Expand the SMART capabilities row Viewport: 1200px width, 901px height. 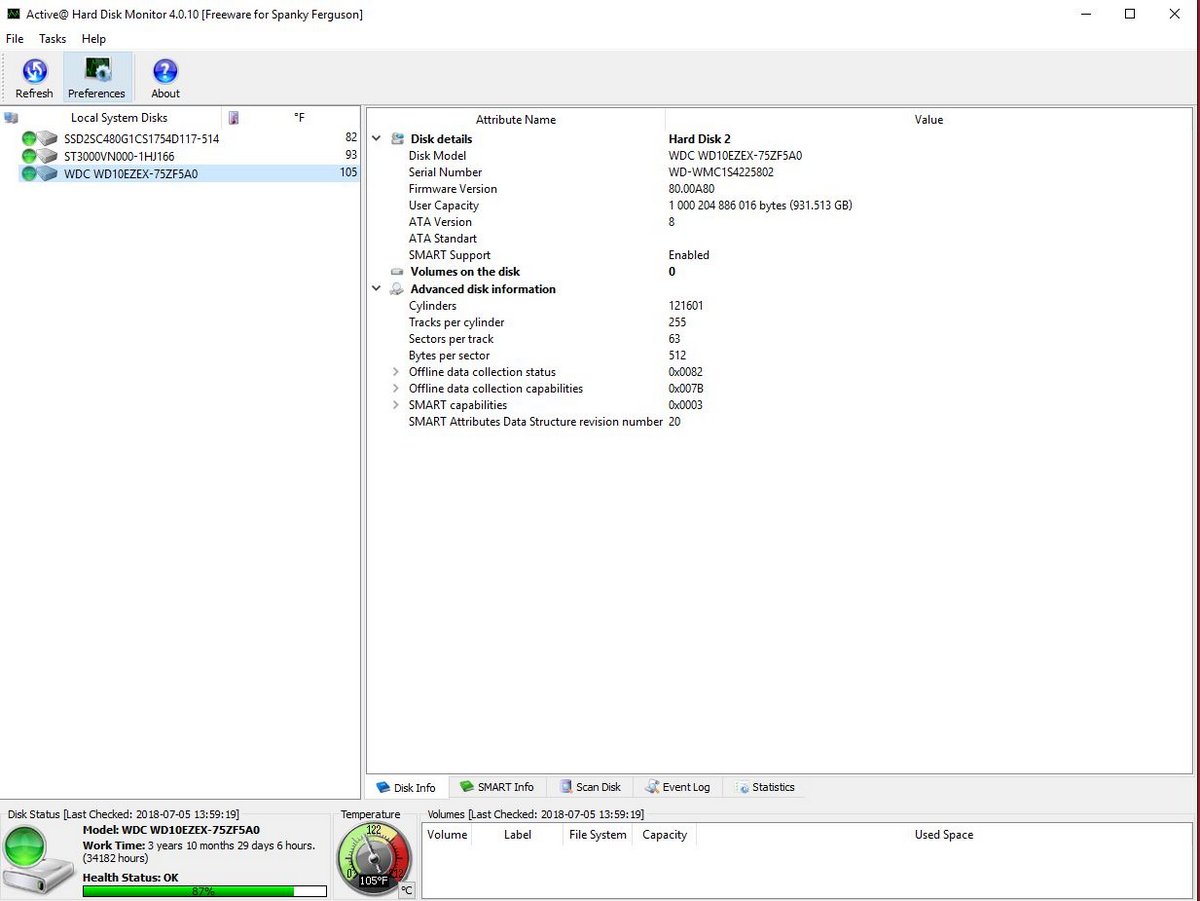[396, 405]
